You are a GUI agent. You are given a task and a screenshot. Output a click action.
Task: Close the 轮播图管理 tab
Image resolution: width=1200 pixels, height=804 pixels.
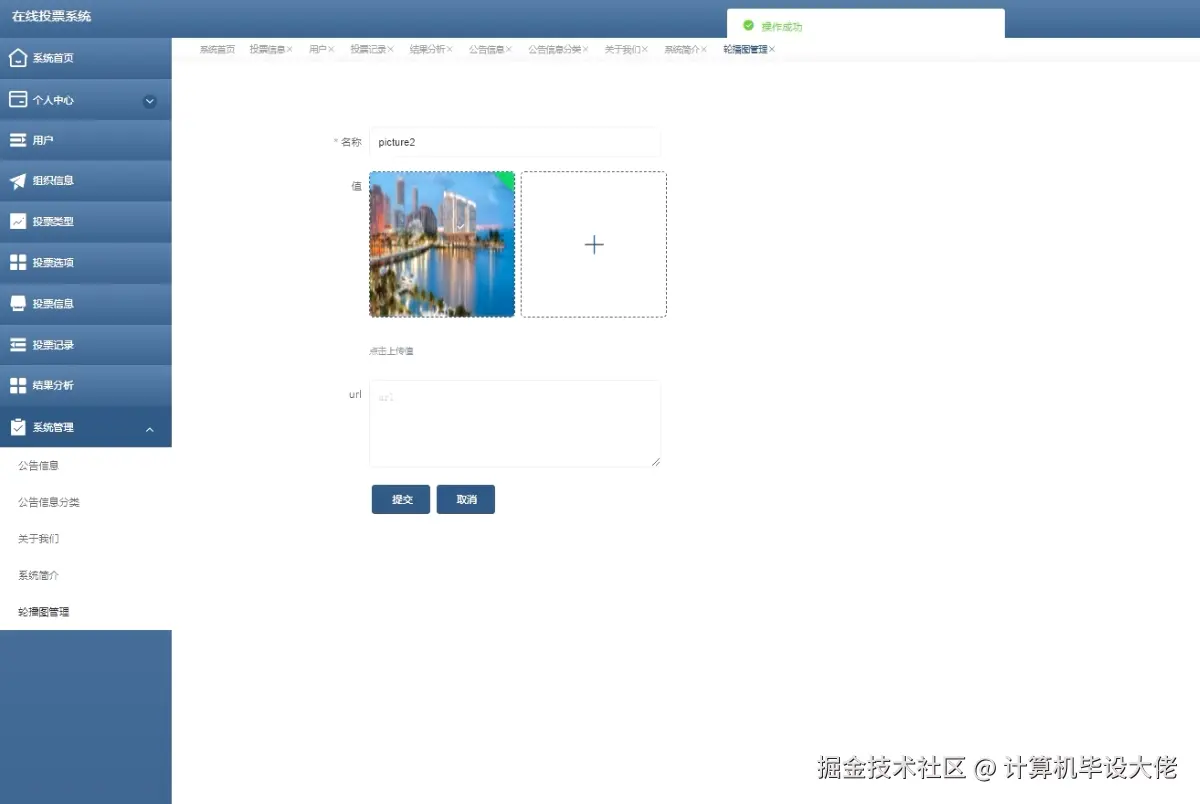(774, 47)
